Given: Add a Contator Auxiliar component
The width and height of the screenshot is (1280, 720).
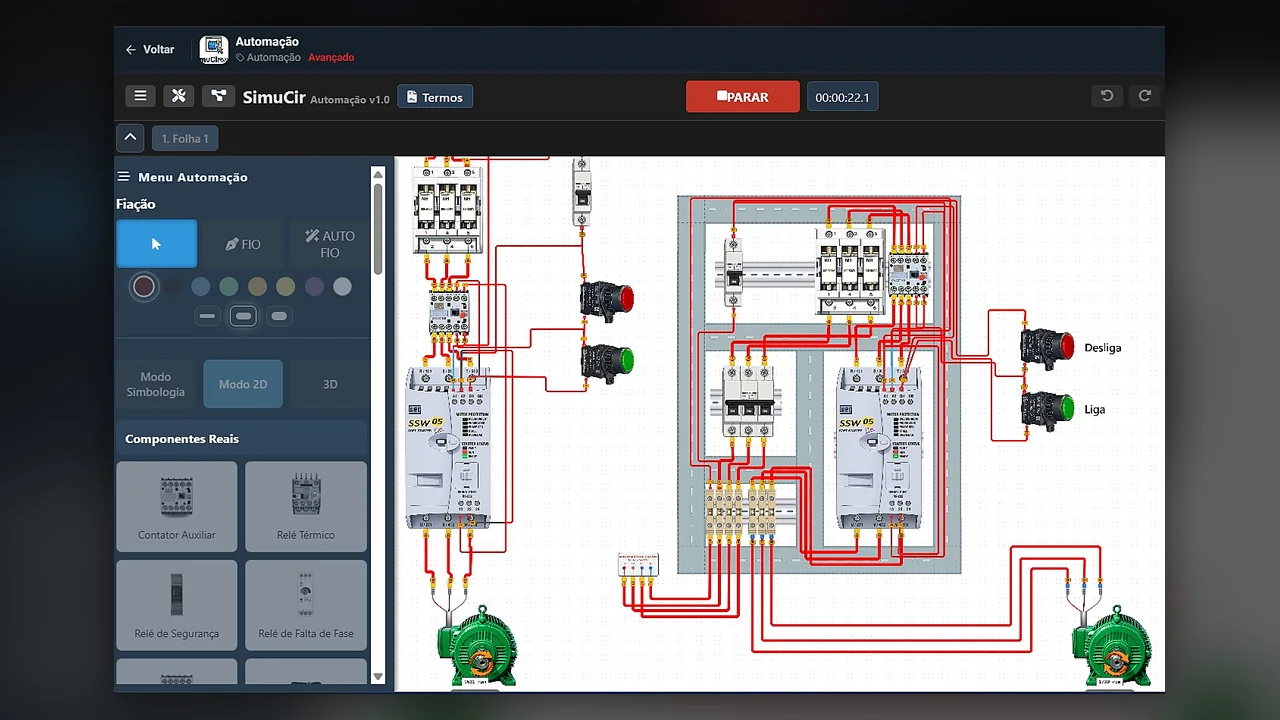Looking at the screenshot, I should [x=177, y=506].
